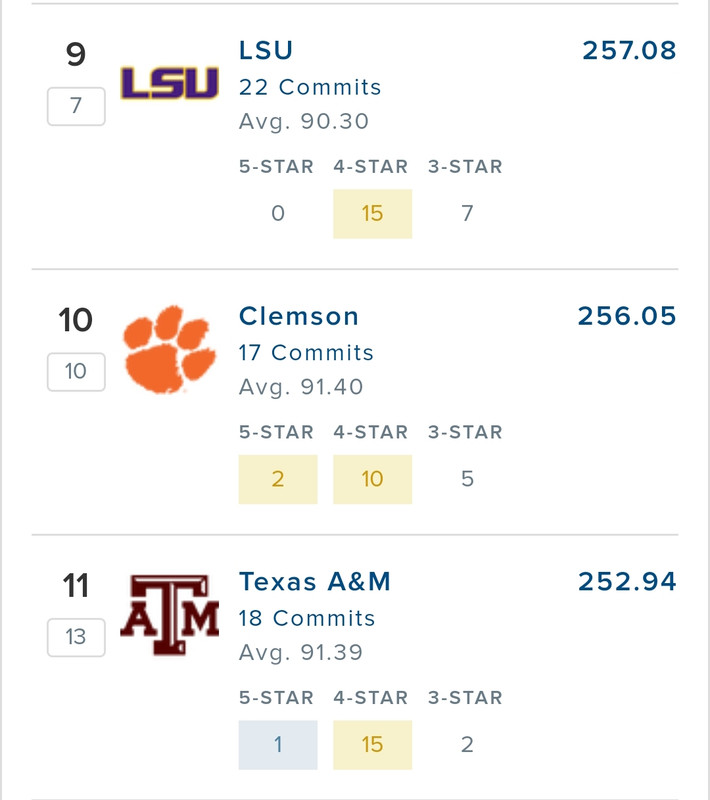Click LSU's 257.08 points score
Image resolution: width=710 pixels, height=800 pixels.
629,50
